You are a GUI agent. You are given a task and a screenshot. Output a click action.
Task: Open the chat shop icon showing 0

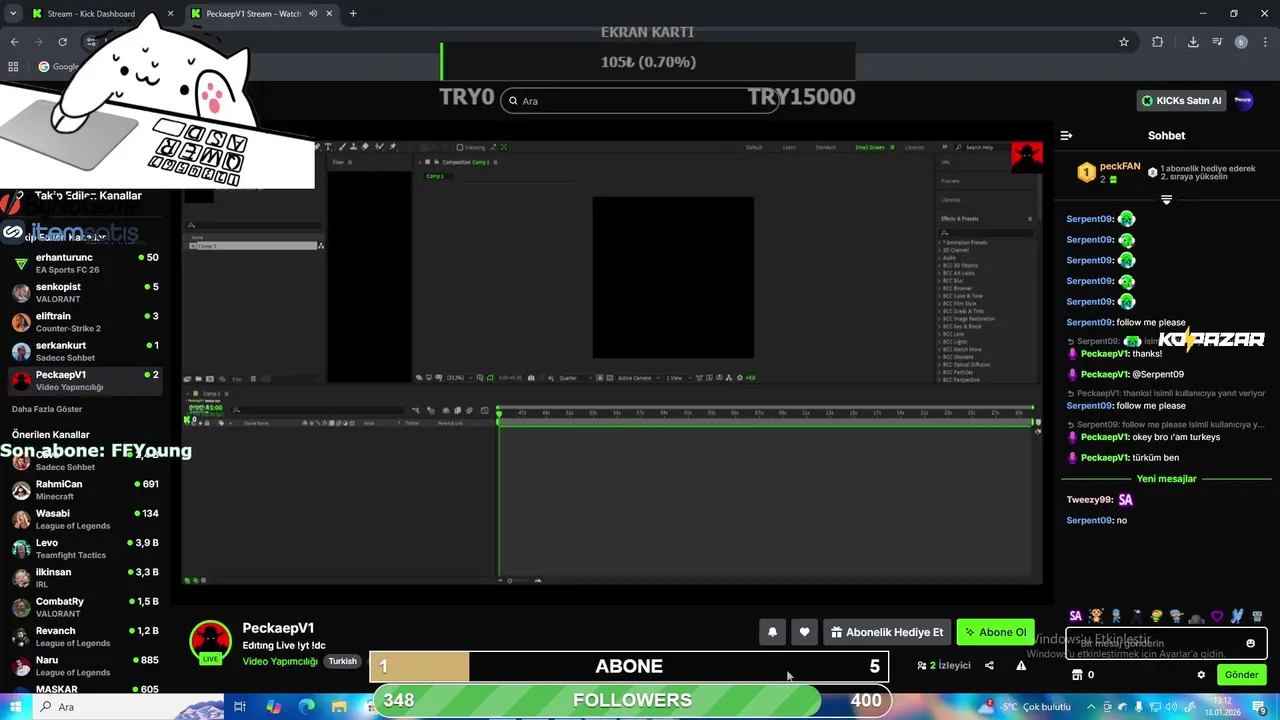click(1083, 675)
